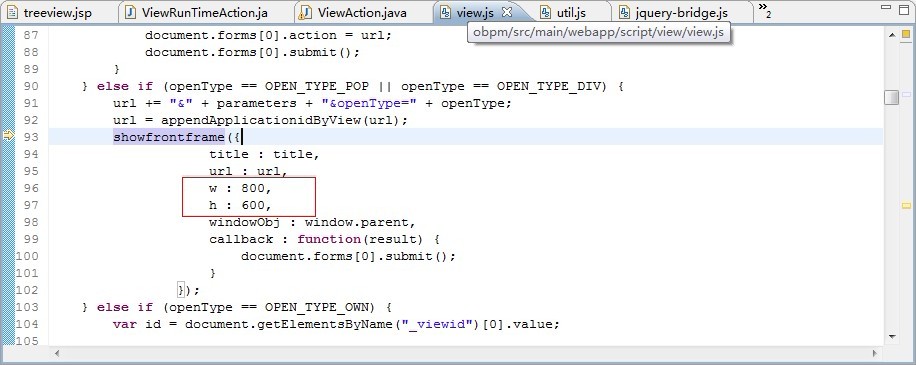Jump to the pale annotation mark in the overview ruler
The height and width of the screenshot is (365, 916).
[x=906, y=94]
